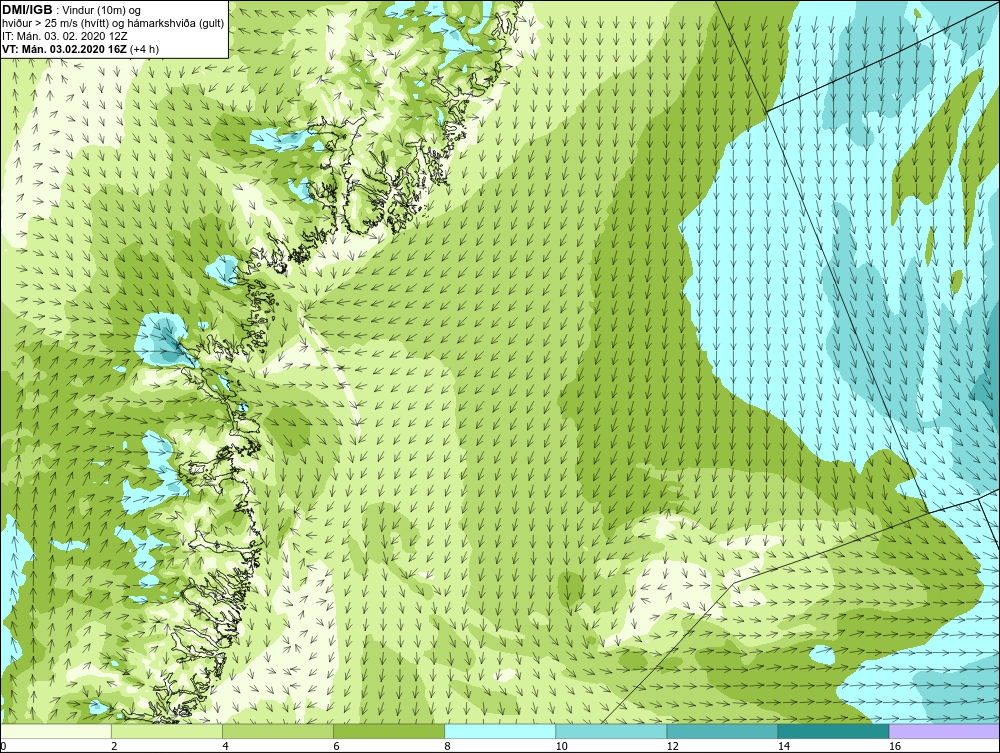Click the legend label '2'
The height and width of the screenshot is (753, 1000).
[114, 746]
